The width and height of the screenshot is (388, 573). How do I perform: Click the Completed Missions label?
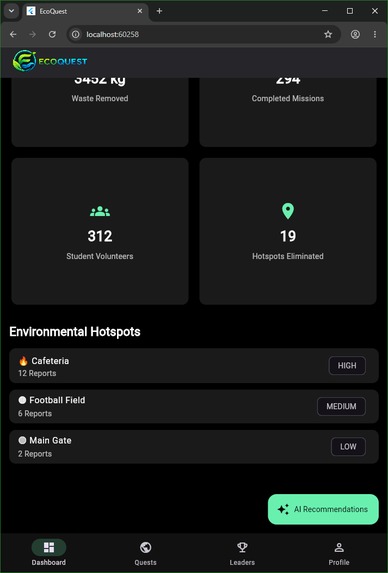coord(288,98)
